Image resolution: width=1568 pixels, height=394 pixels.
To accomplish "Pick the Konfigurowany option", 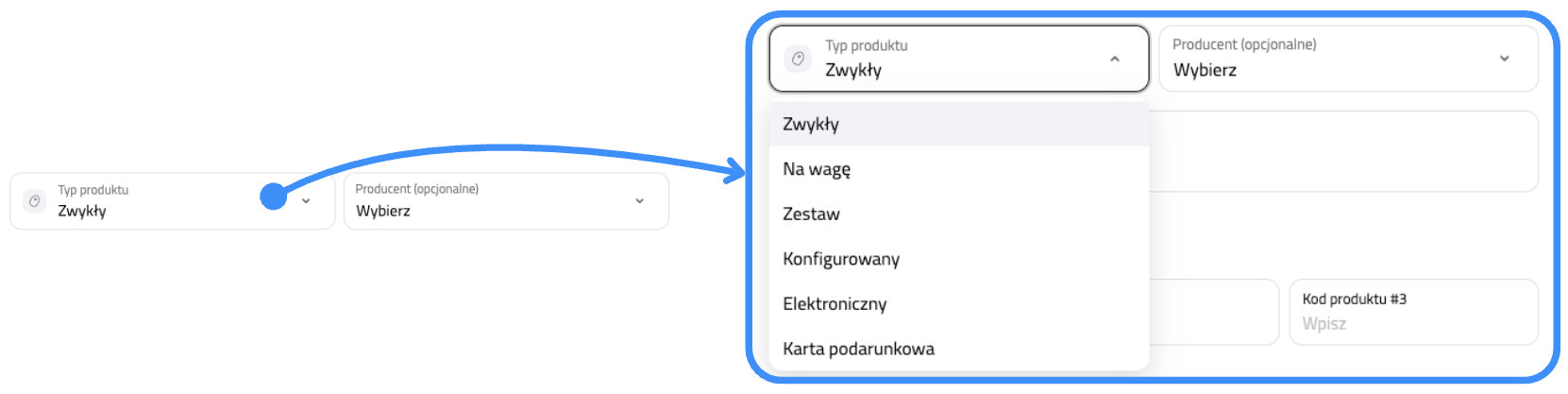I will (x=841, y=259).
